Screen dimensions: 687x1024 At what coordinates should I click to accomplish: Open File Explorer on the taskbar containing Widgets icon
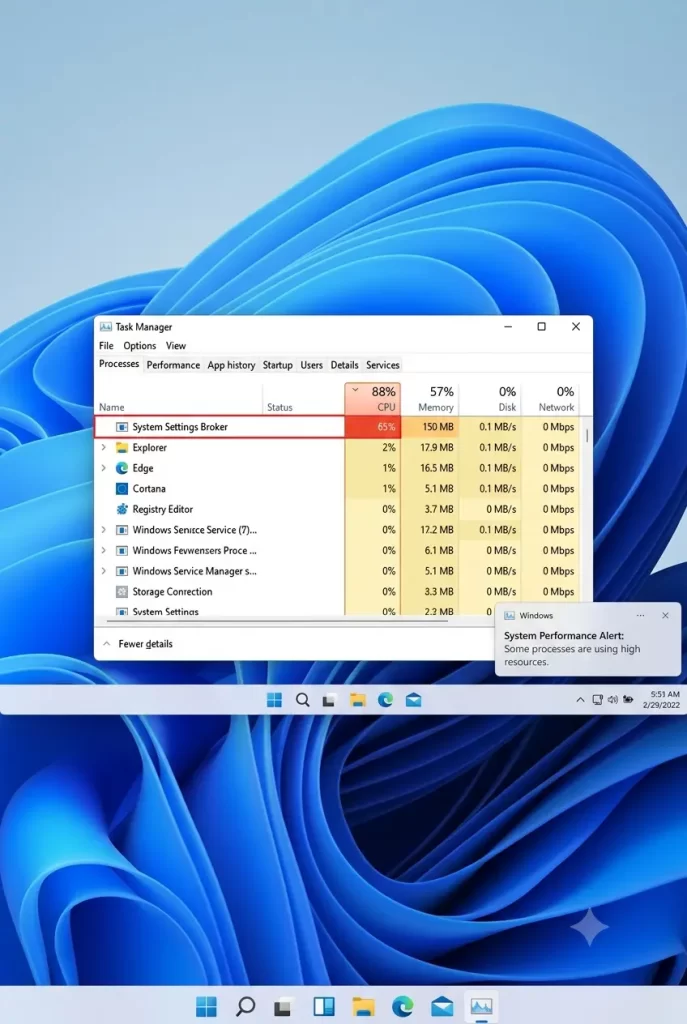(x=363, y=1006)
